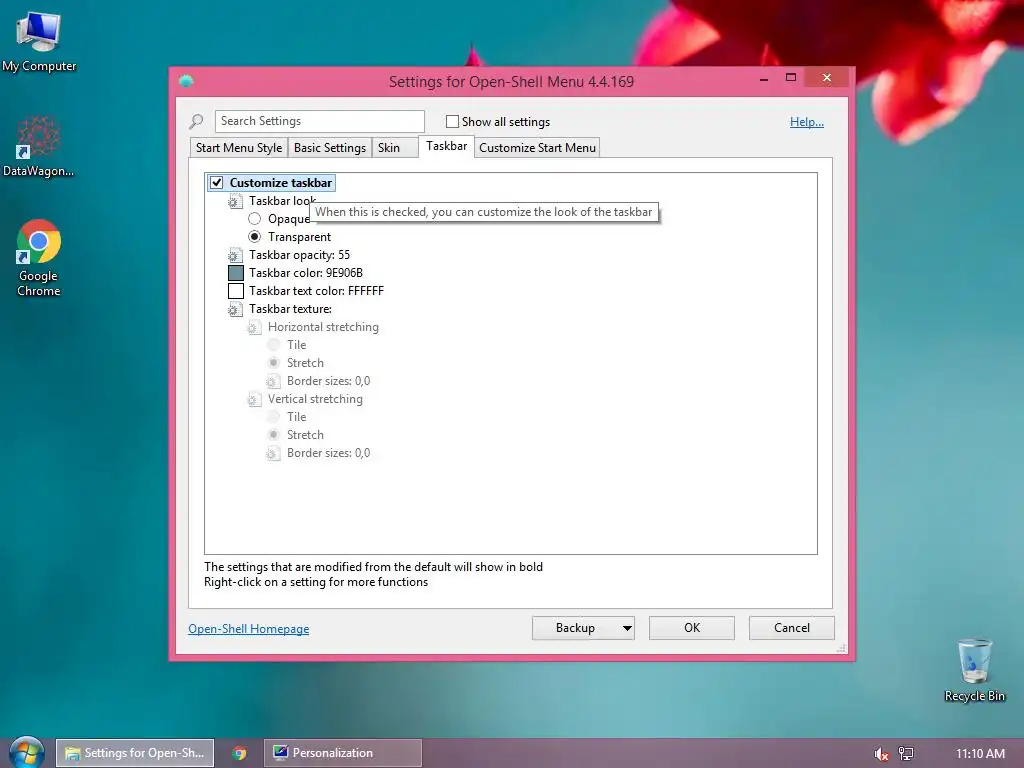Select Tile under Horizontal stretching

pos(274,345)
